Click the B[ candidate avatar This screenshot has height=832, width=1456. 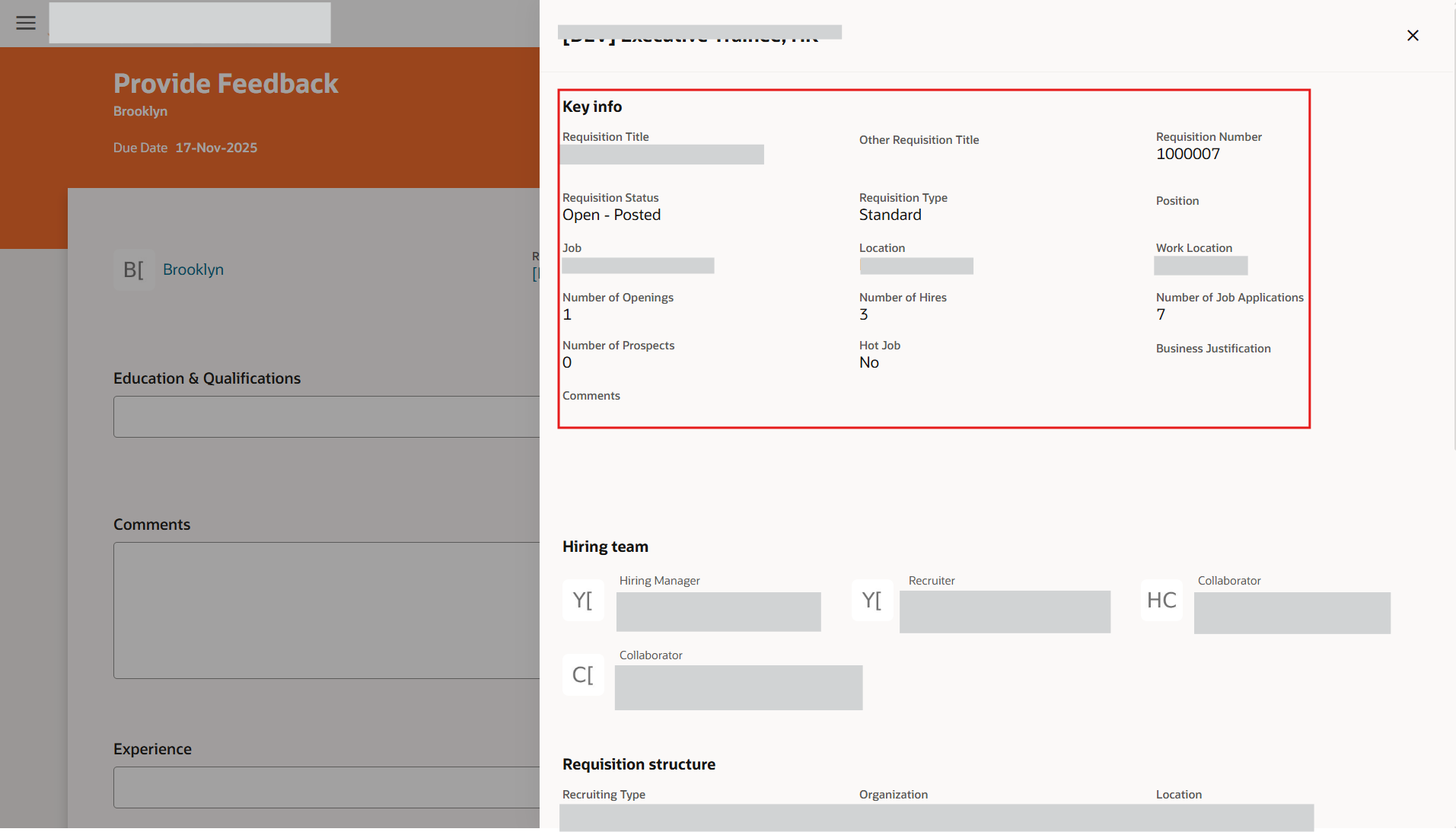[x=134, y=269]
